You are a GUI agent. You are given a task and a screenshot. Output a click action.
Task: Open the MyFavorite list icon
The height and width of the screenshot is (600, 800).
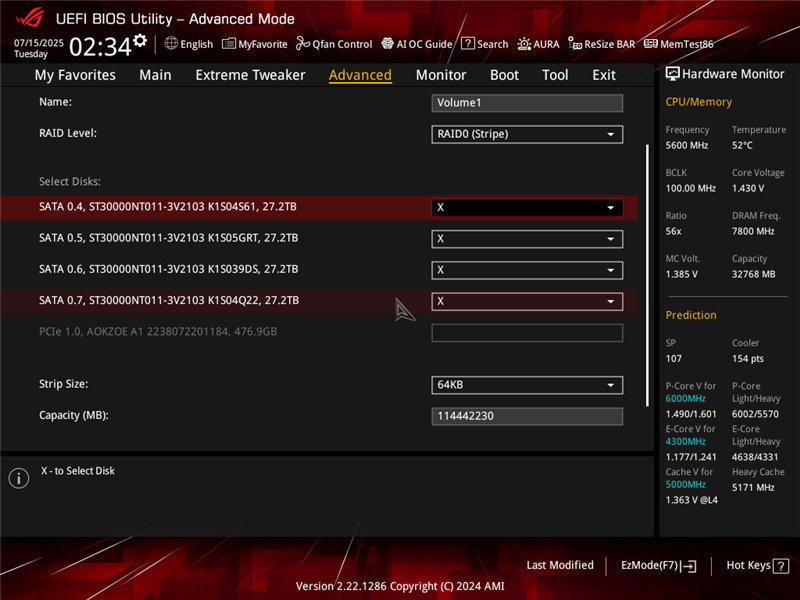pos(229,44)
